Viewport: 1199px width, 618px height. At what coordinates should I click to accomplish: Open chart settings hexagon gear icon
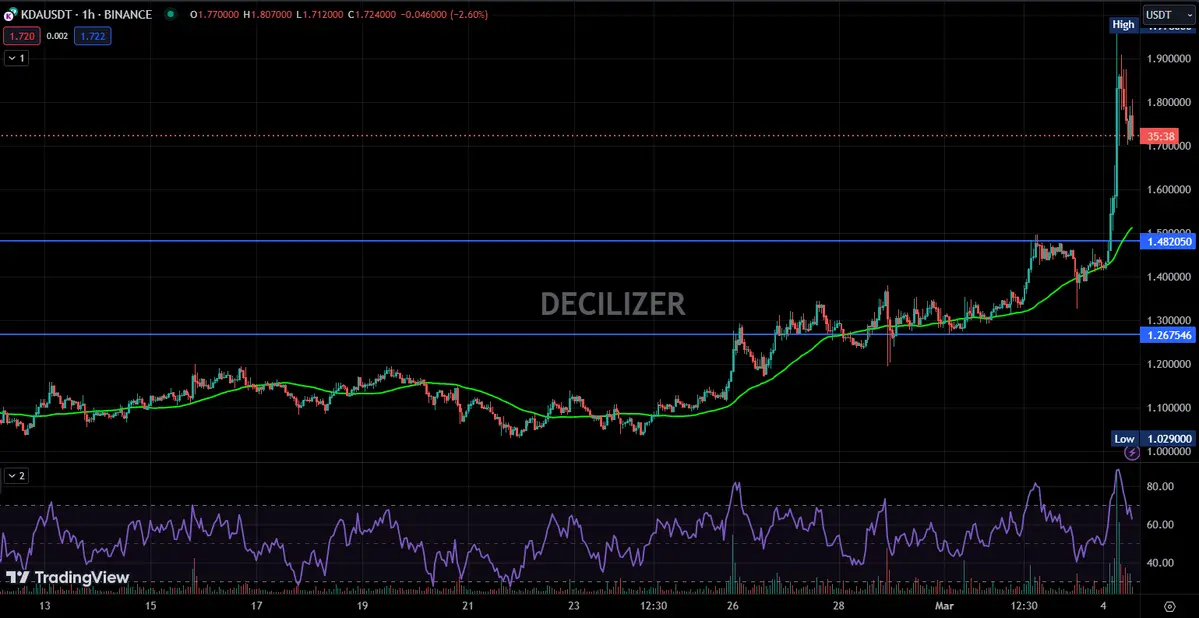(1169, 606)
